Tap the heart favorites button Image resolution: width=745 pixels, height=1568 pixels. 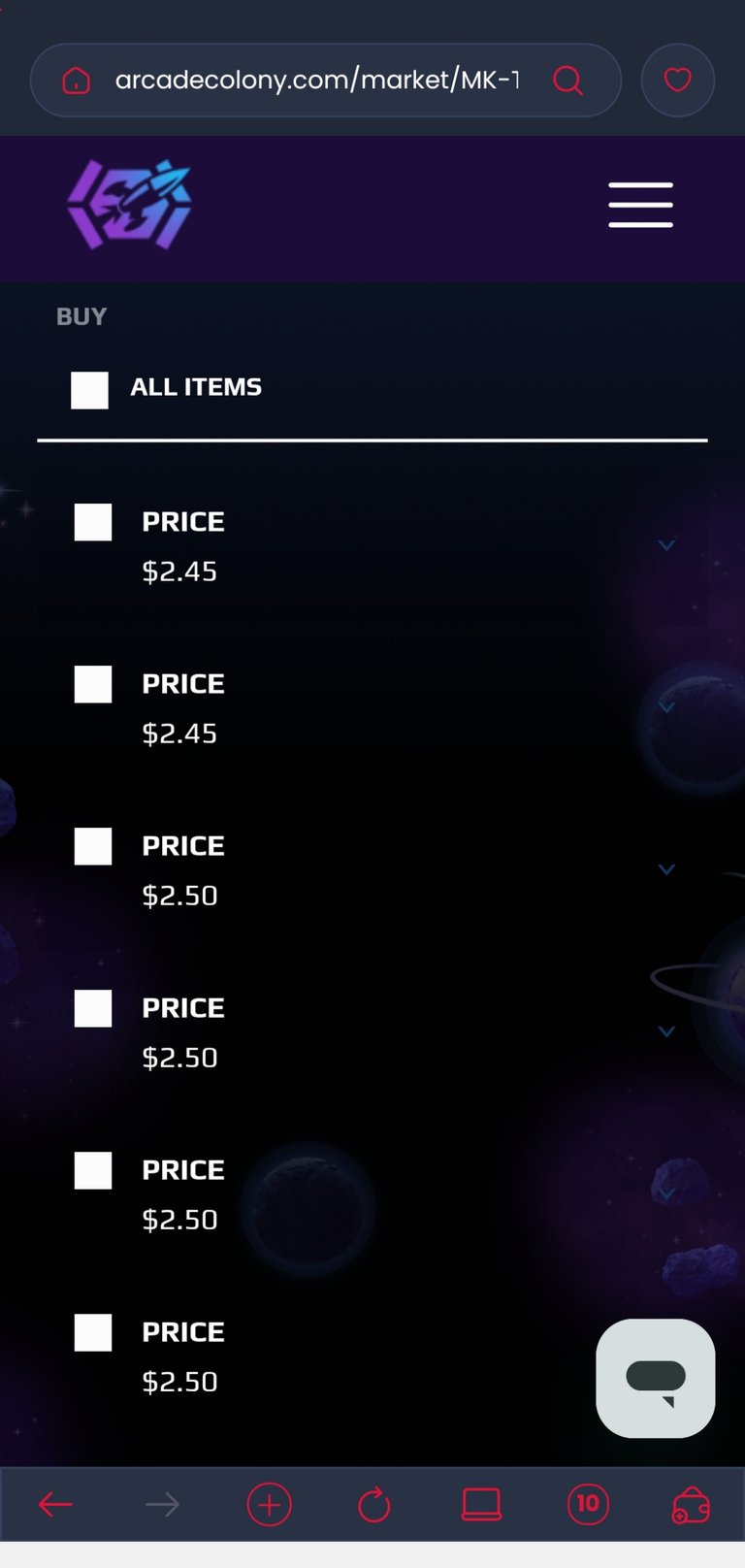[678, 80]
